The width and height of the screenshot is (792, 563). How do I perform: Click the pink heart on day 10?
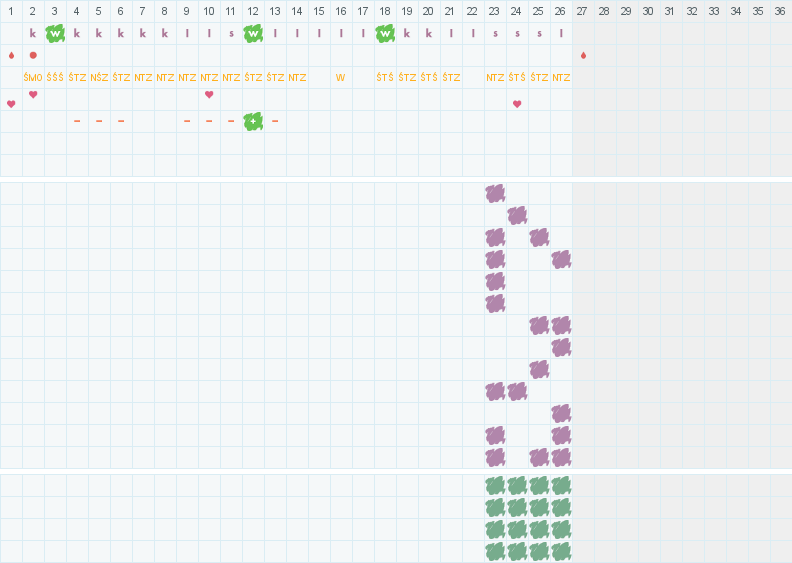pos(209,95)
